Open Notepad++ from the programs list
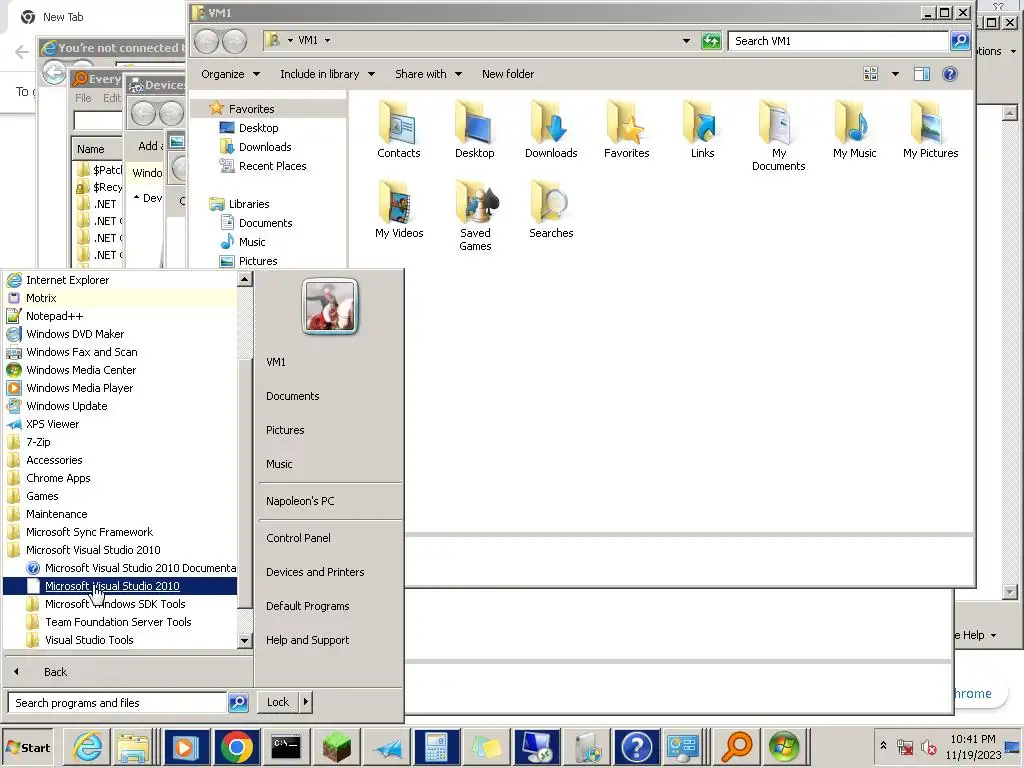The width and height of the screenshot is (1024, 768). pos(55,316)
